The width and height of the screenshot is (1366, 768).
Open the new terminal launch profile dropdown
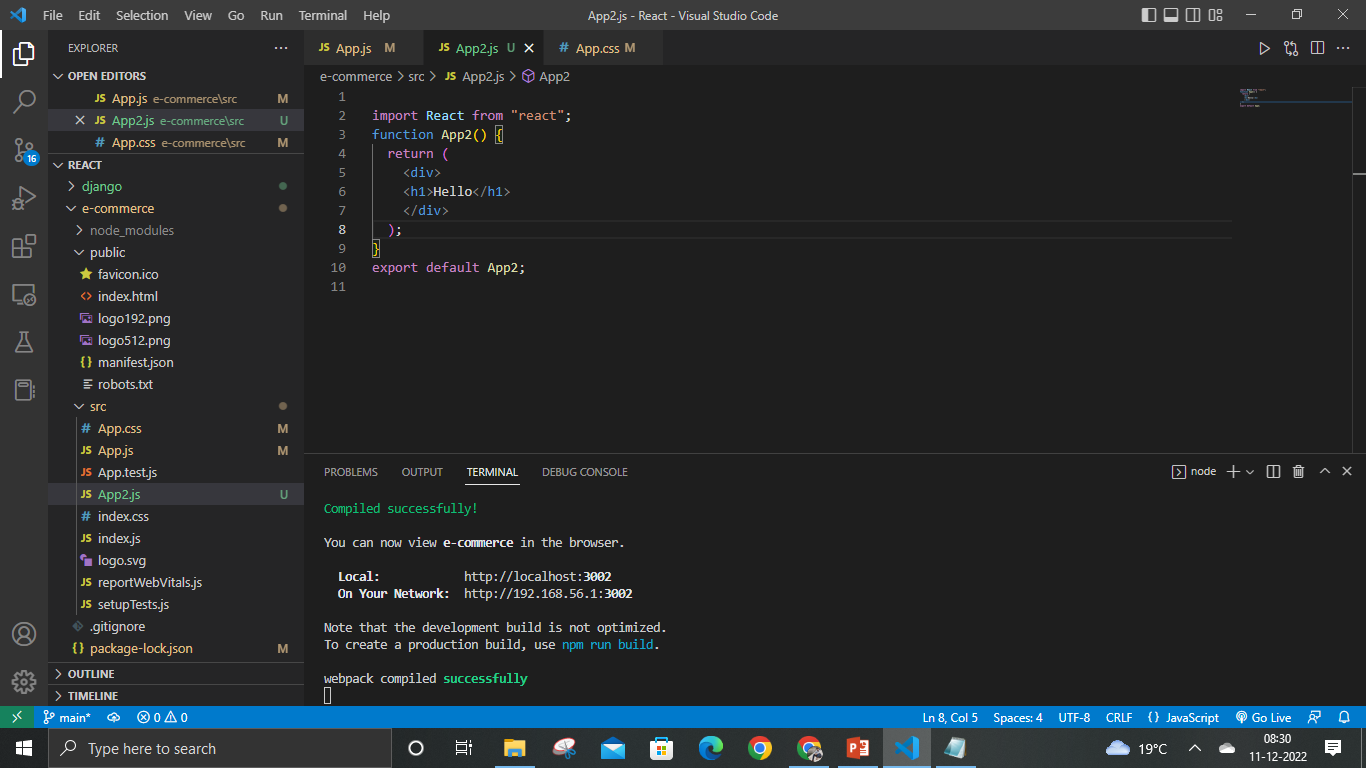[1250, 472]
